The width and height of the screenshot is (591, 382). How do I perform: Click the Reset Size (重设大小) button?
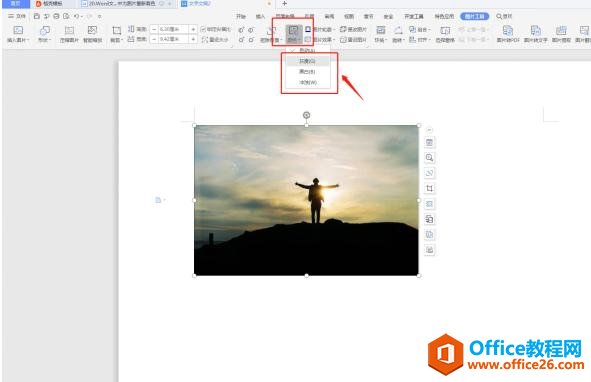click(215, 39)
